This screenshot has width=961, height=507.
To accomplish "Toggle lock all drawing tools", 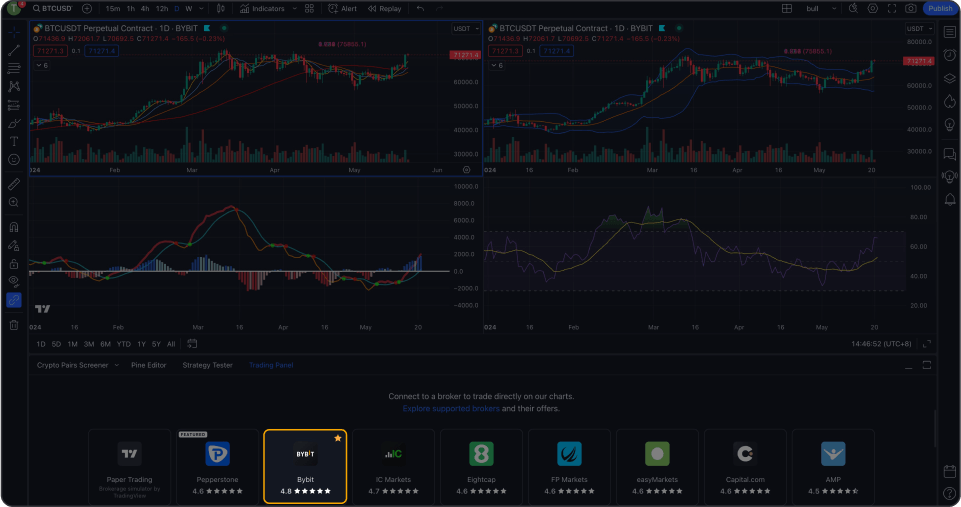I will click(14, 264).
